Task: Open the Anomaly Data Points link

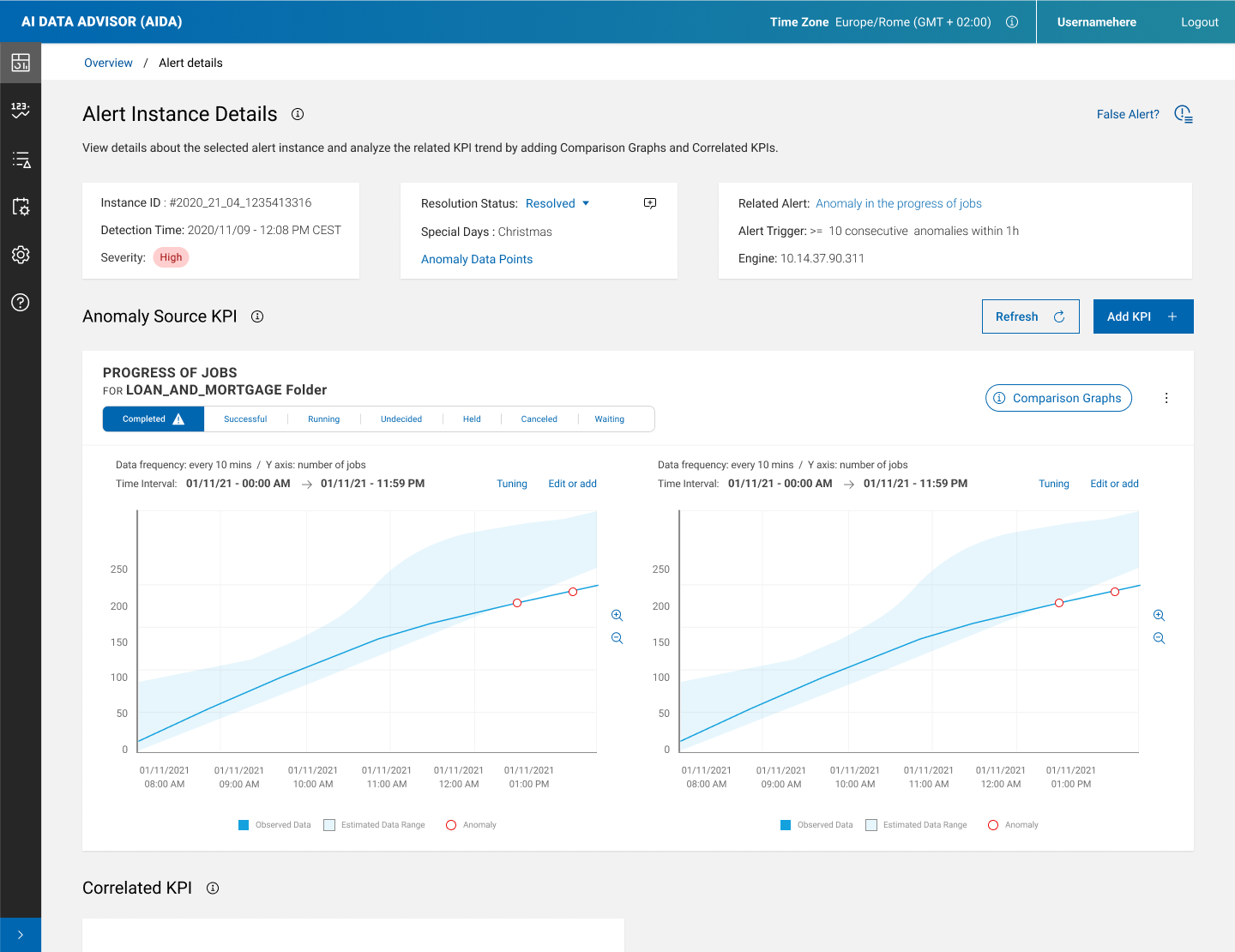Action: click(477, 259)
